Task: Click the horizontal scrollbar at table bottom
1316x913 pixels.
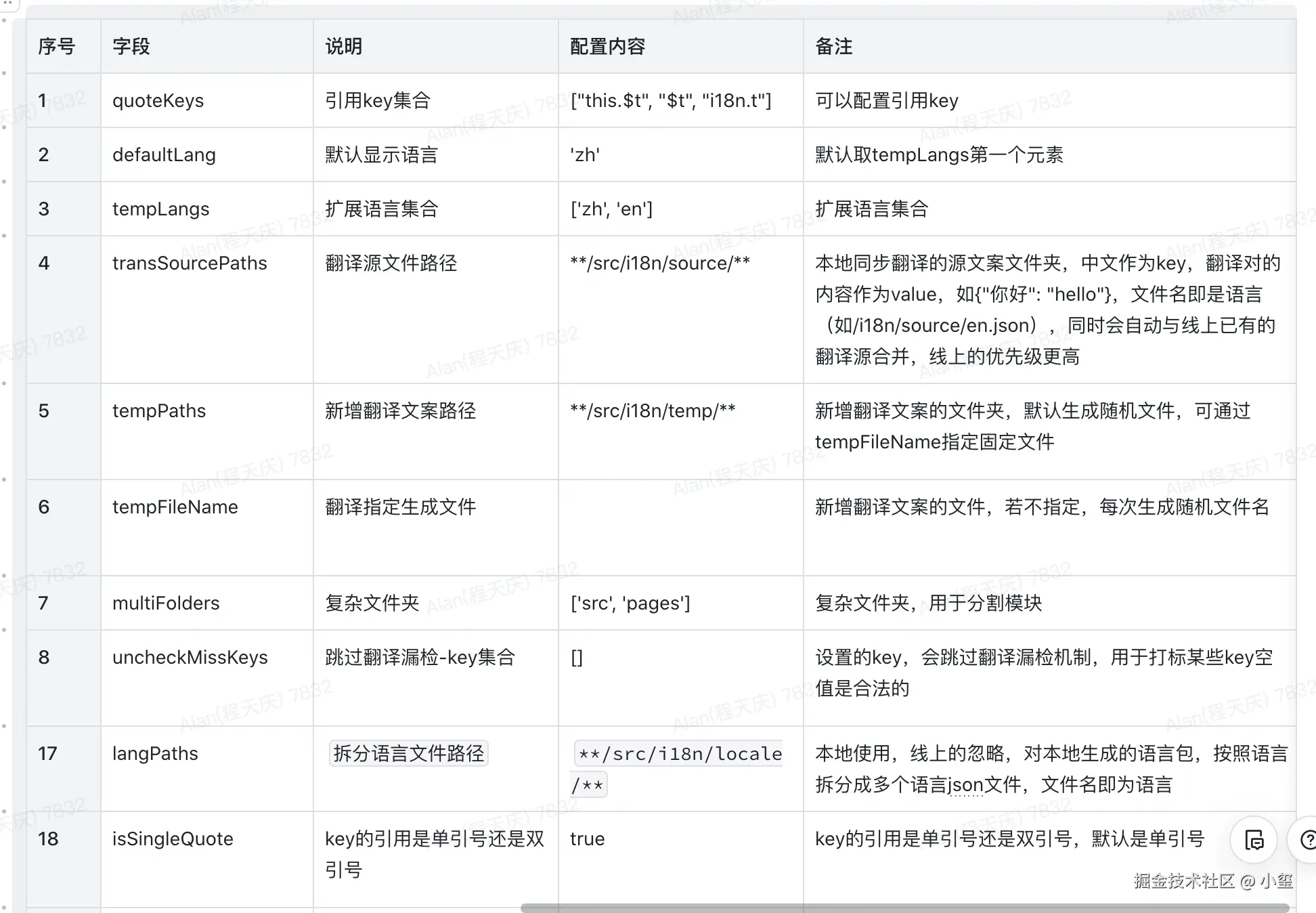Action: (x=904, y=908)
